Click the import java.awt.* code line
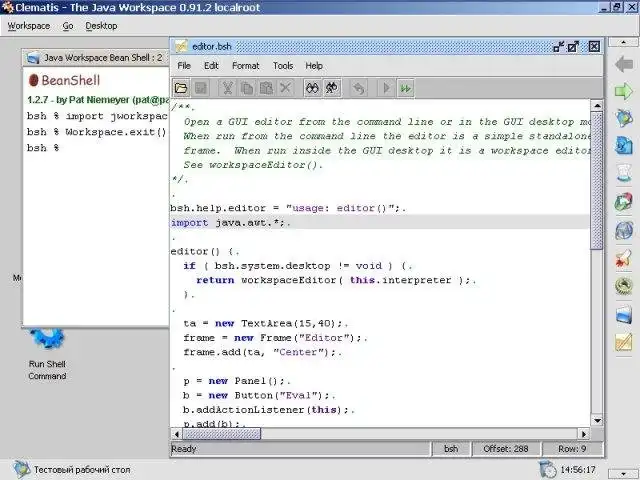 (380, 223)
